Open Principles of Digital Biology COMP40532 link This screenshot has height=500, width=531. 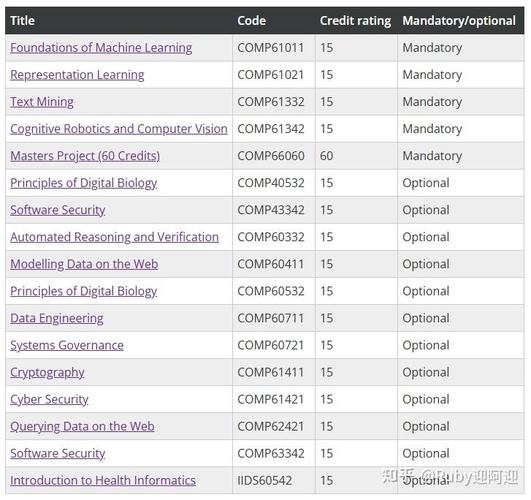[x=84, y=183]
